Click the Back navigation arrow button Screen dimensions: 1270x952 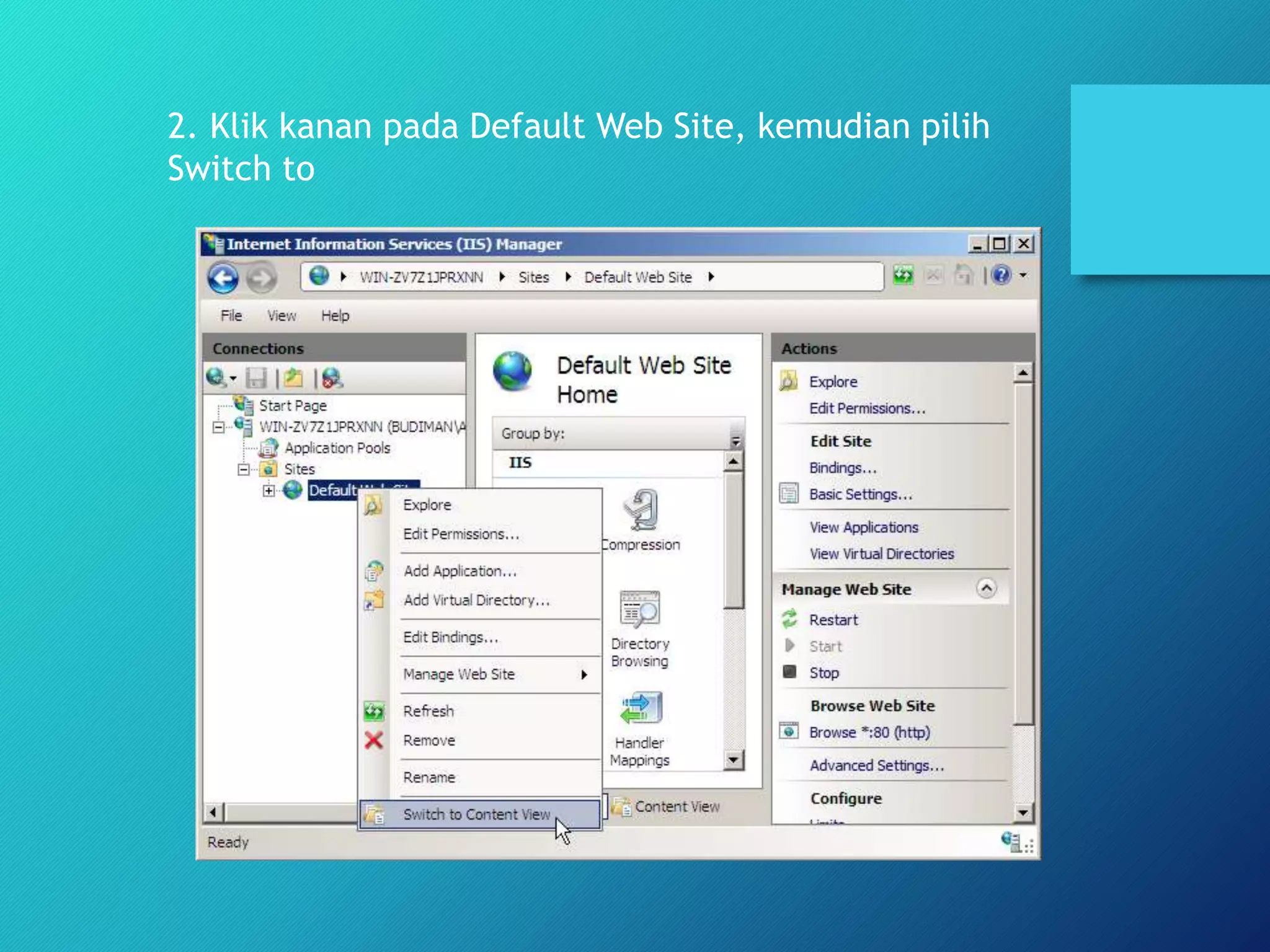coord(223,278)
